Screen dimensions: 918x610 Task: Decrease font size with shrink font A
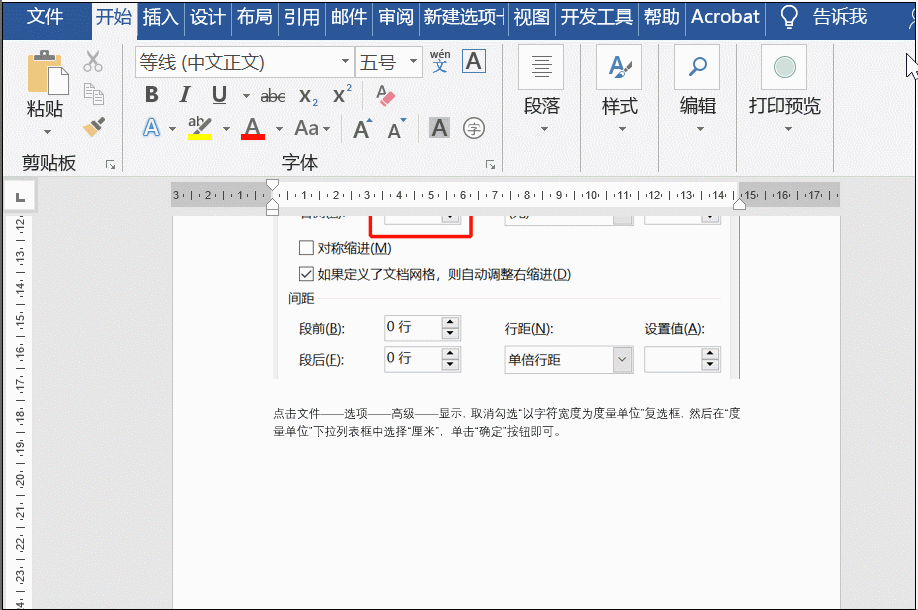pyautogui.click(x=397, y=128)
